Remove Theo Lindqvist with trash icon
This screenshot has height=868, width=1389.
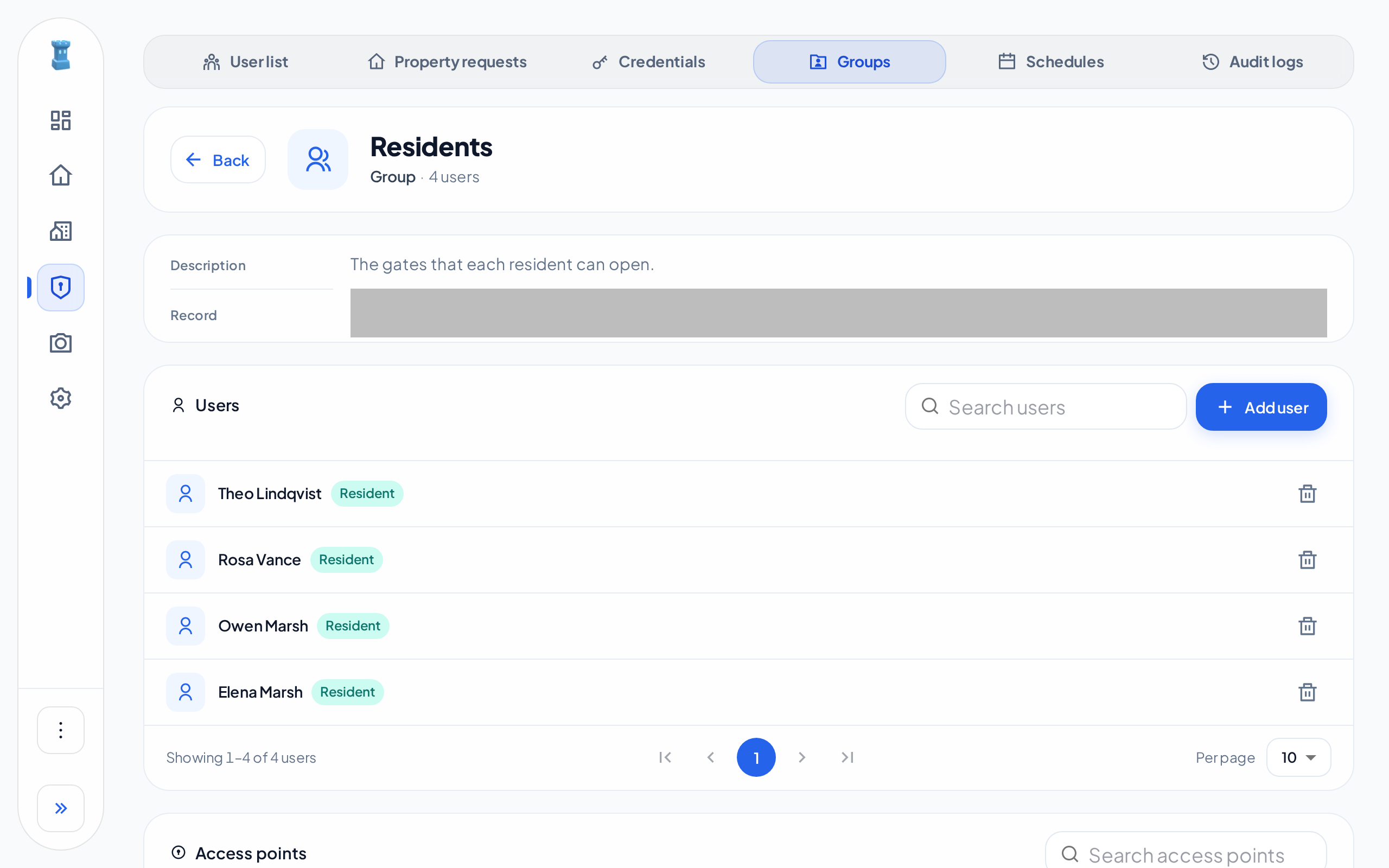click(1307, 493)
